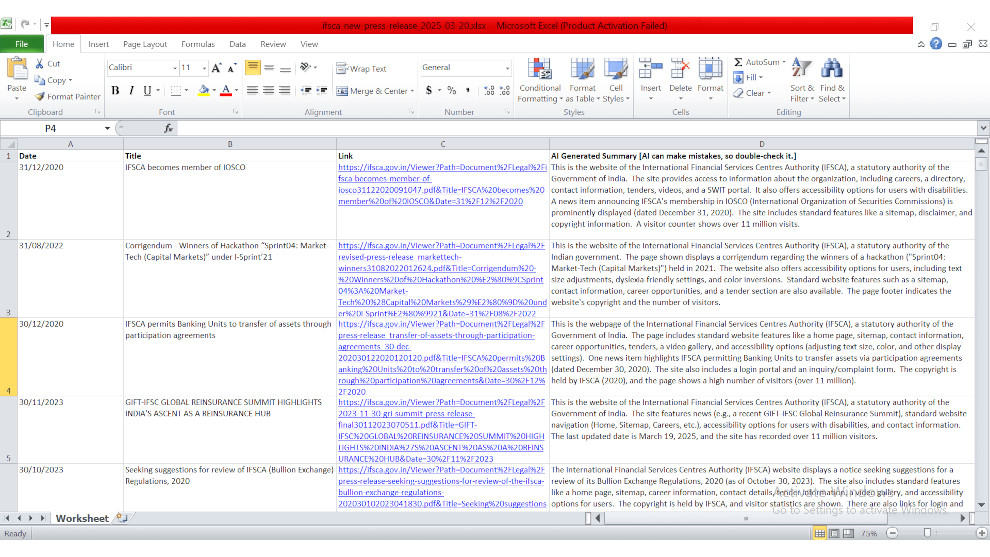Click the Microsoft Office Help question icon
990x557 pixels.
tap(936, 44)
